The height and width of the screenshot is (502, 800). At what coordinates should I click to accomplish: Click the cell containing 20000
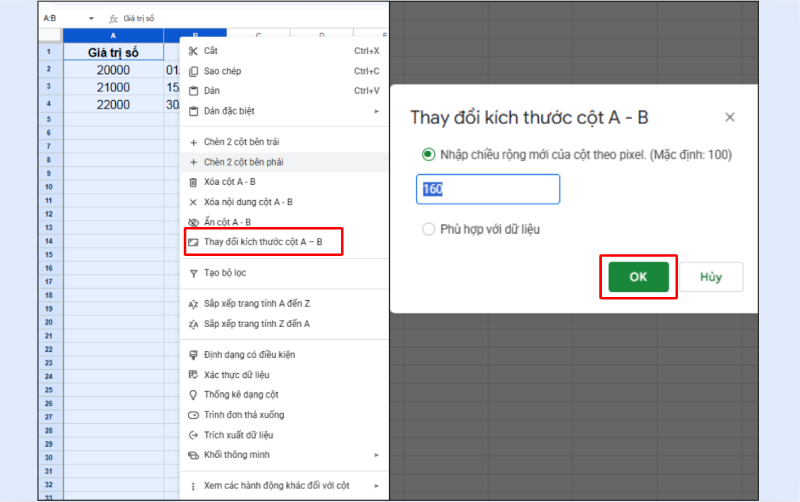coord(113,70)
